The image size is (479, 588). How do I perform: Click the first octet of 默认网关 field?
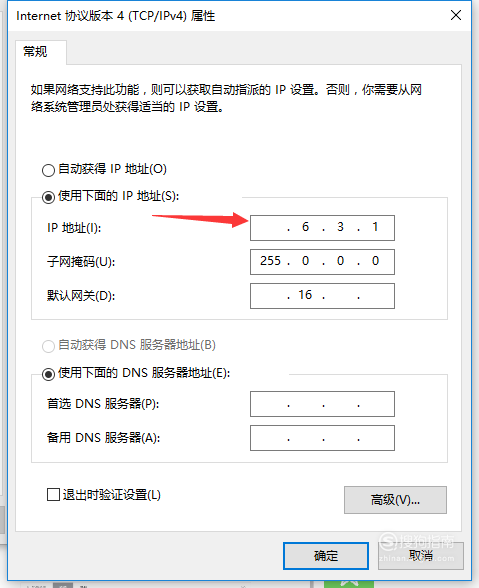coord(270,296)
